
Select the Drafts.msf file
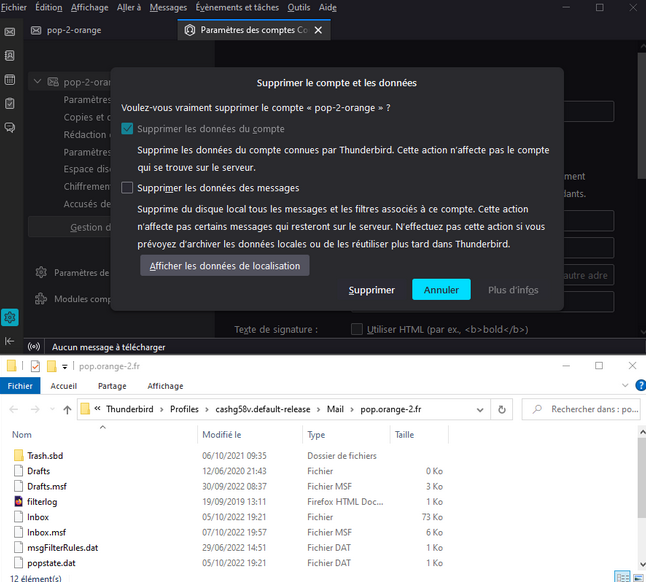47,486
